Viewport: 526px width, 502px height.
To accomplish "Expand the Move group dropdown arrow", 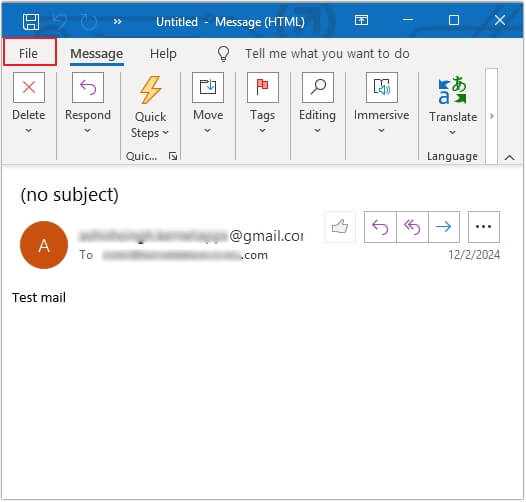I will (x=208, y=131).
